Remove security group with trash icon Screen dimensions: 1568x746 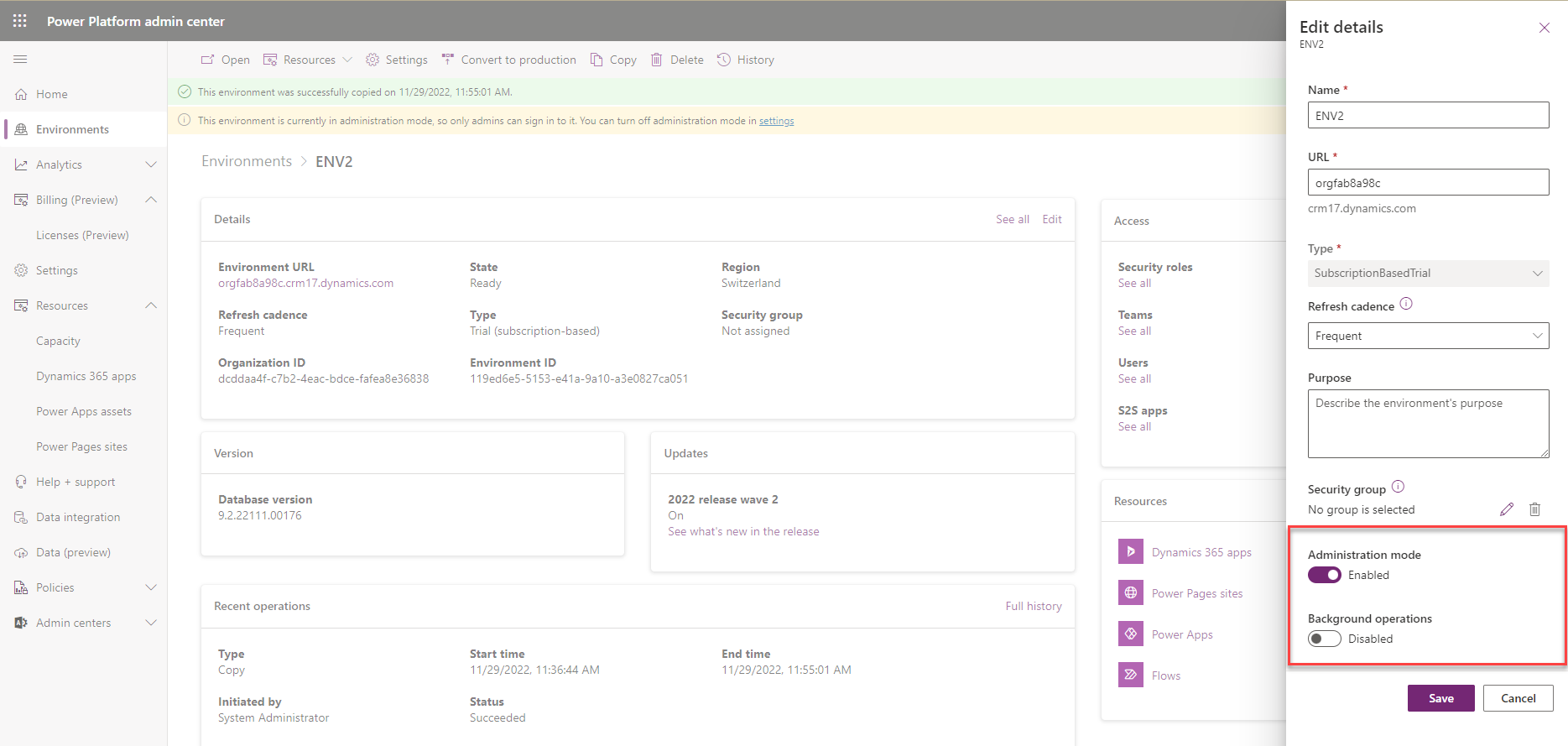1534,509
